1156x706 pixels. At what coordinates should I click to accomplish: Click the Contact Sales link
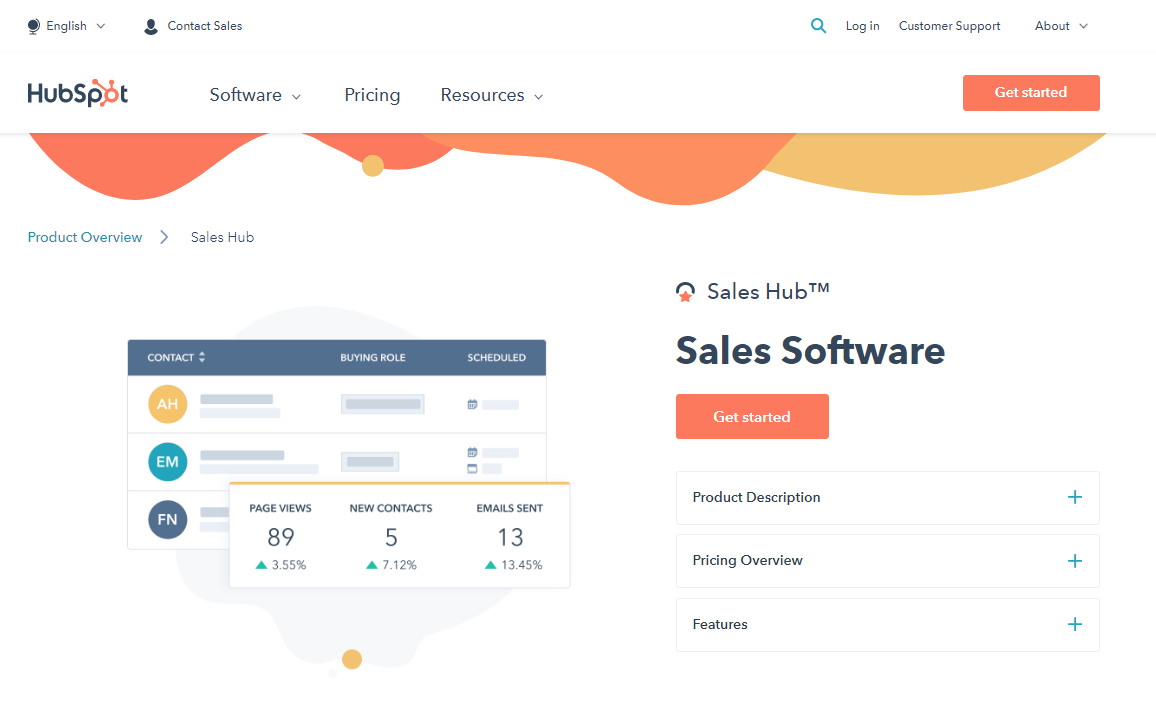click(x=205, y=26)
